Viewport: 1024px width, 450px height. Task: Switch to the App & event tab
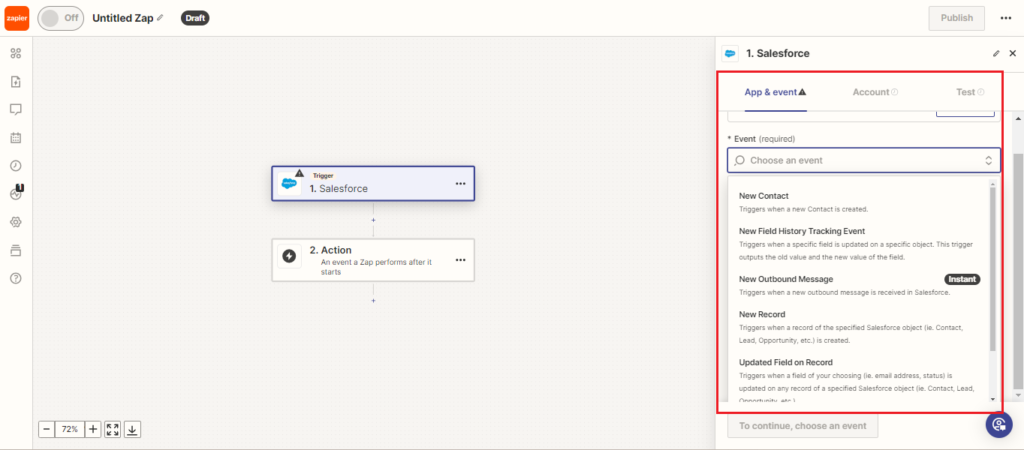[775, 92]
